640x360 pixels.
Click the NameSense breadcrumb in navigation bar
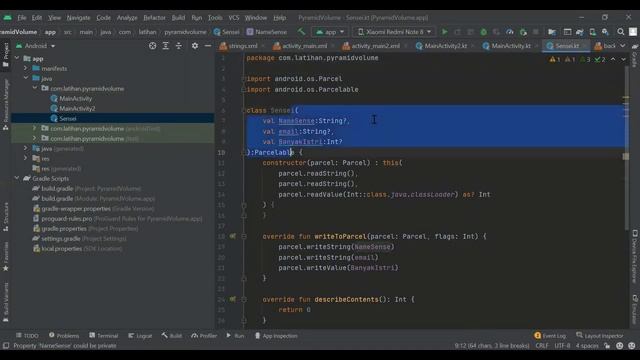(x=267, y=32)
